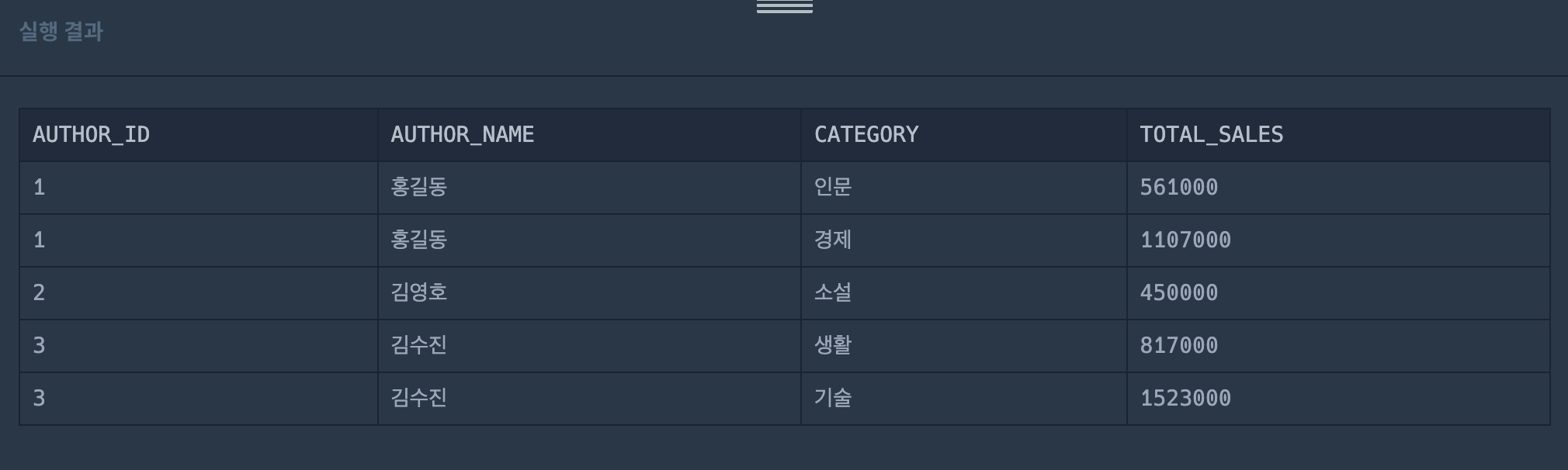
Task: Click the 450000 total sales cell
Action: click(x=1179, y=293)
